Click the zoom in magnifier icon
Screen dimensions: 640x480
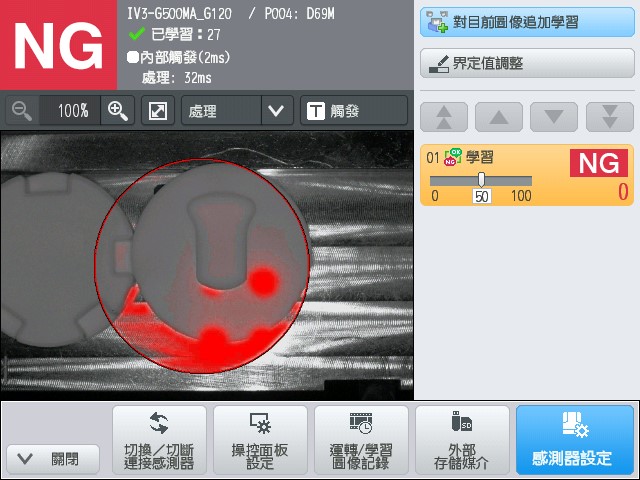click(x=117, y=110)
